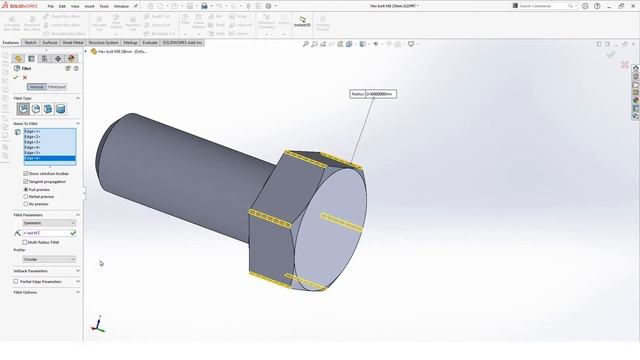This screenshot has width=640, height=360.
Task: Switch to the Manual fillet mode button
Action: [x=37, y=87]
